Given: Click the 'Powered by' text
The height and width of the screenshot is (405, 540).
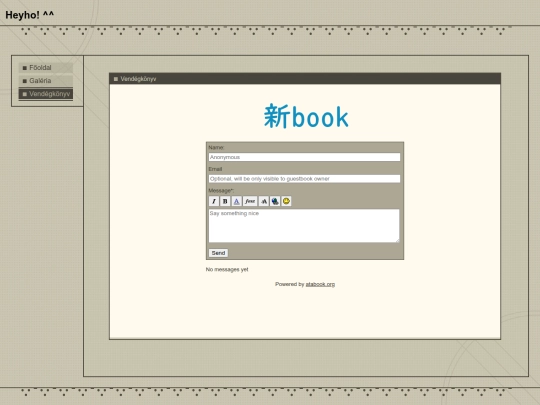Looking at the screenshot, I should pyautogui.click(x=290, y=284).
